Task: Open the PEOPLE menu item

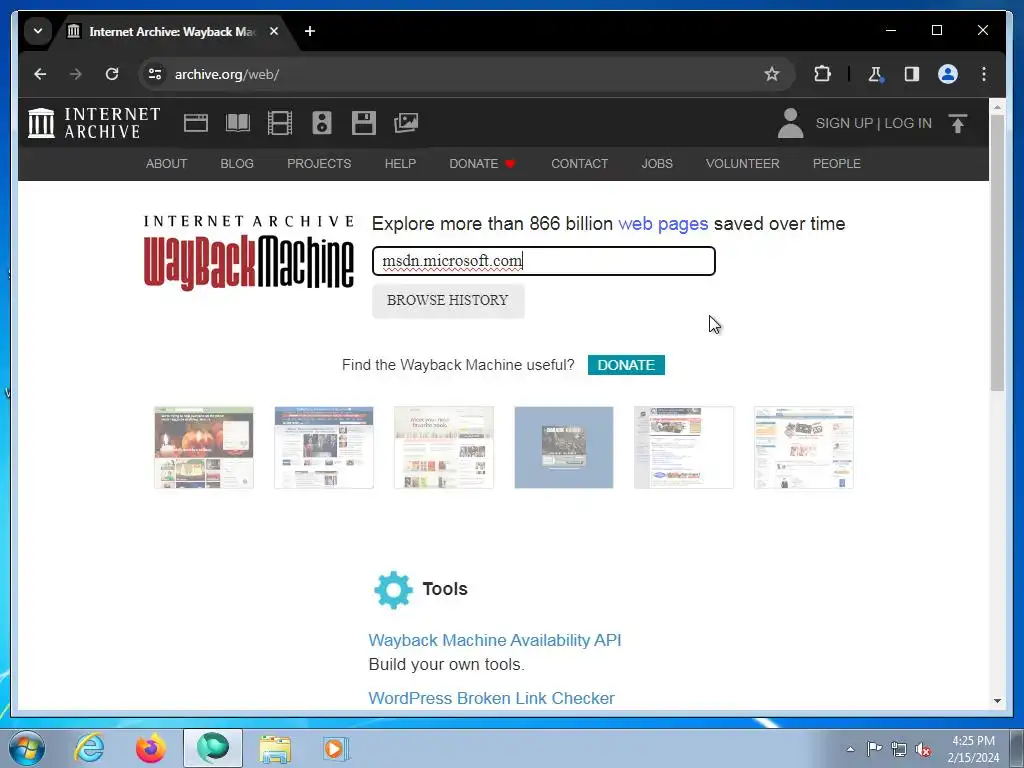Action: pos(837,164)
